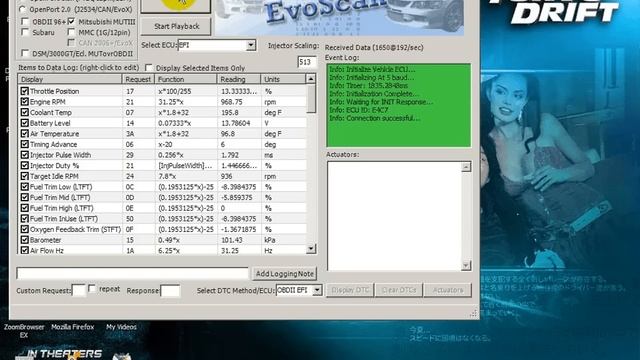Click the data list scrollbar thumb
Screen dimensions: 640x360
(x=311, y=98)
